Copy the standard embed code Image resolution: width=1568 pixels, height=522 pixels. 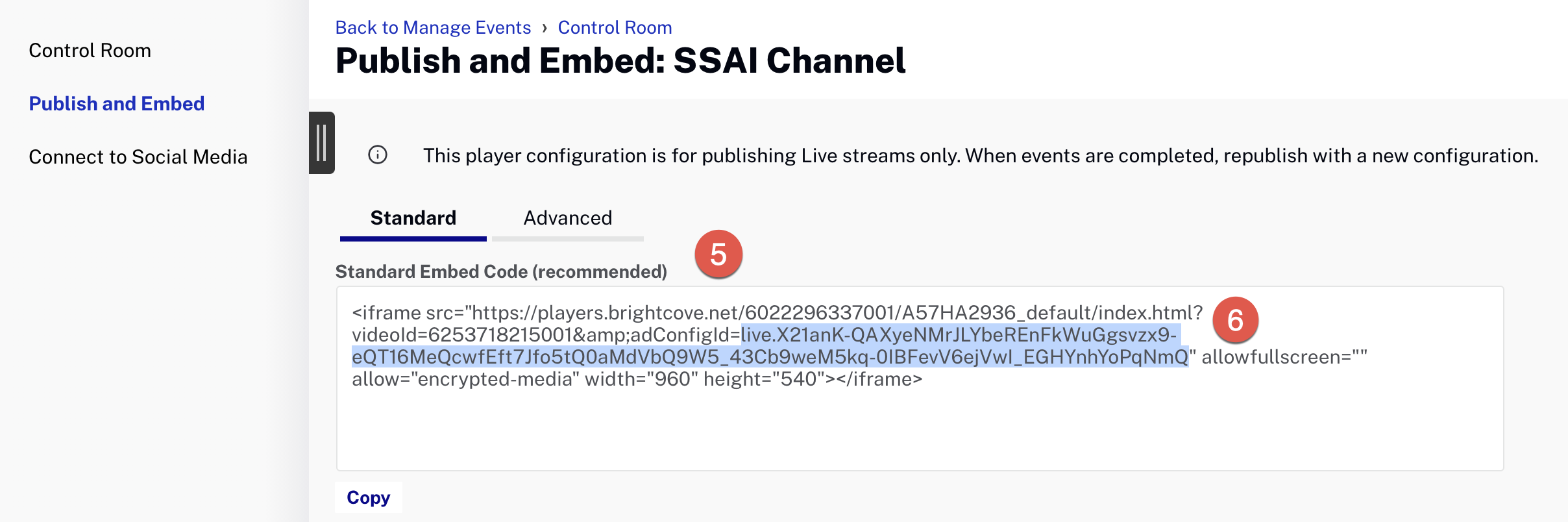[x=368, y=497]
